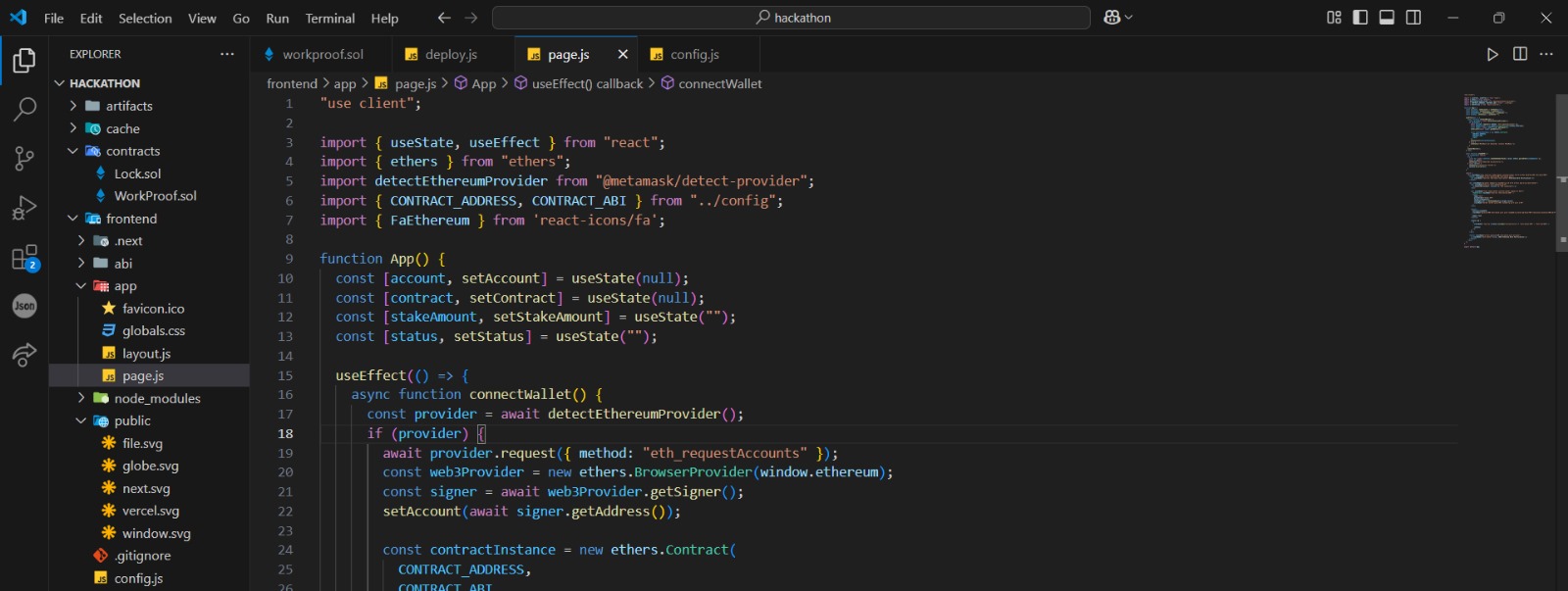
Task: Click line number 18 in the gutter
Action: coord(285,433)
